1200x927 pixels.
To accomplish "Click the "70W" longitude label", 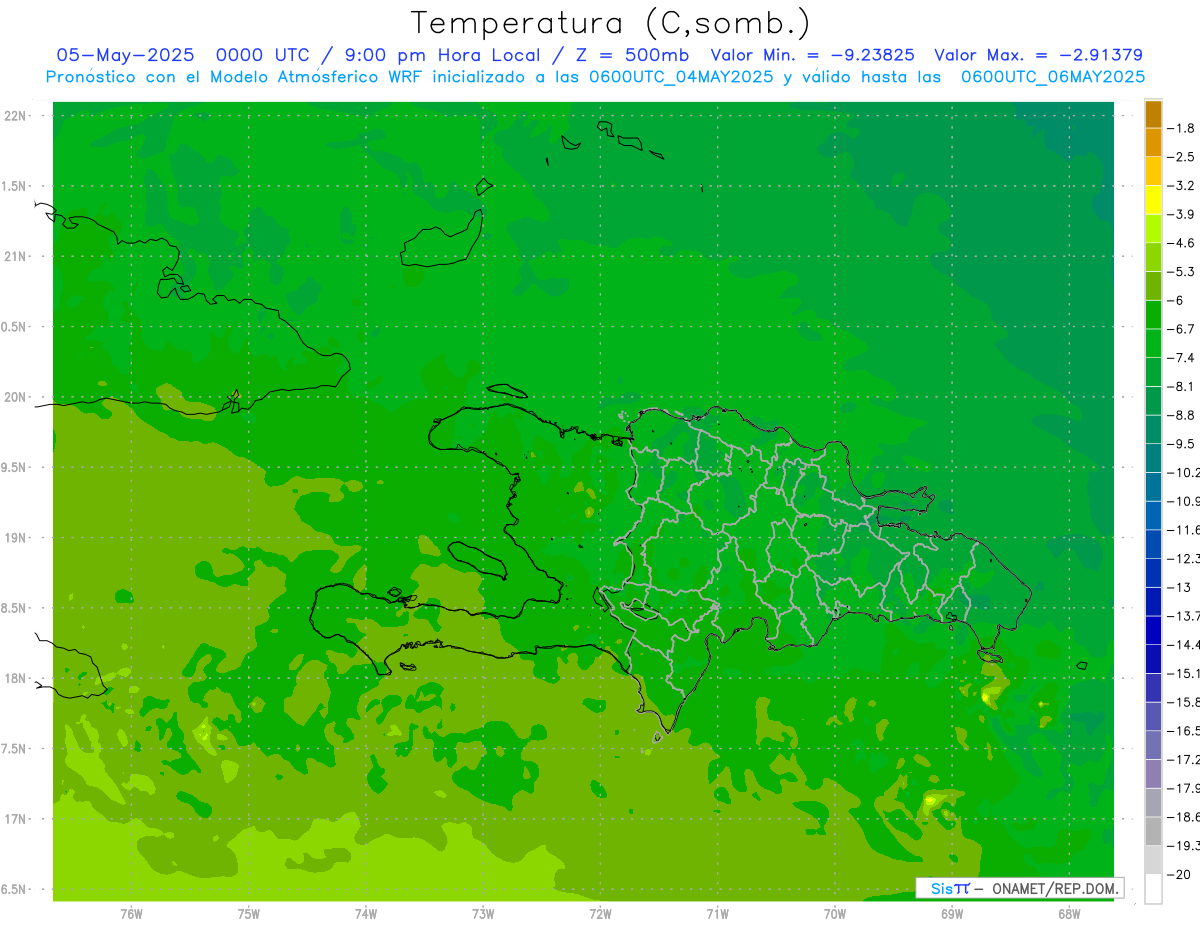I will (x=835, y=914).
